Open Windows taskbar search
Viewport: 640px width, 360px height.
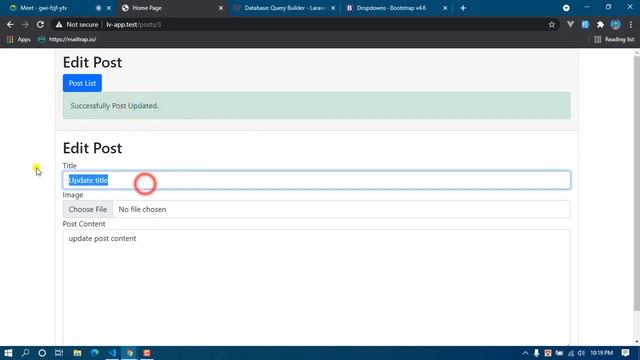[x=25, y=353]
